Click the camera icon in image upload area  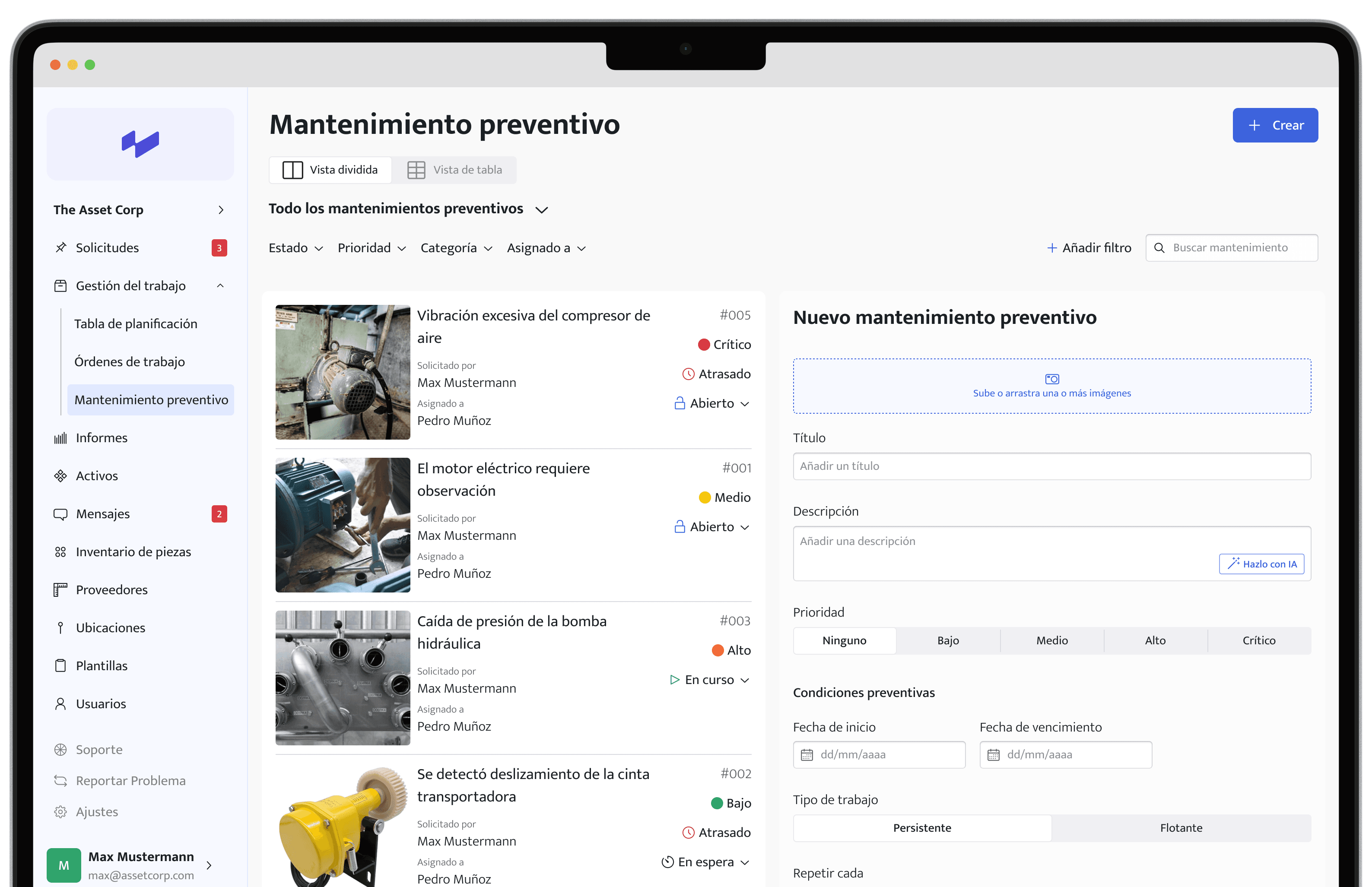[1052, 379]
